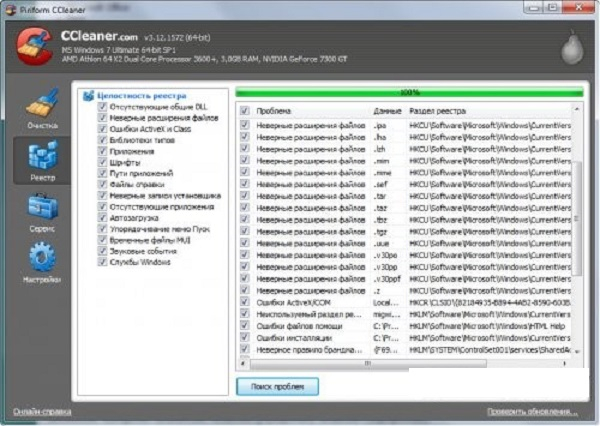The width and height of the screenshot is (600, 426).
Task: Toggle the Отсутствующие общие DLL checkbox
Action: coord(102,106)
